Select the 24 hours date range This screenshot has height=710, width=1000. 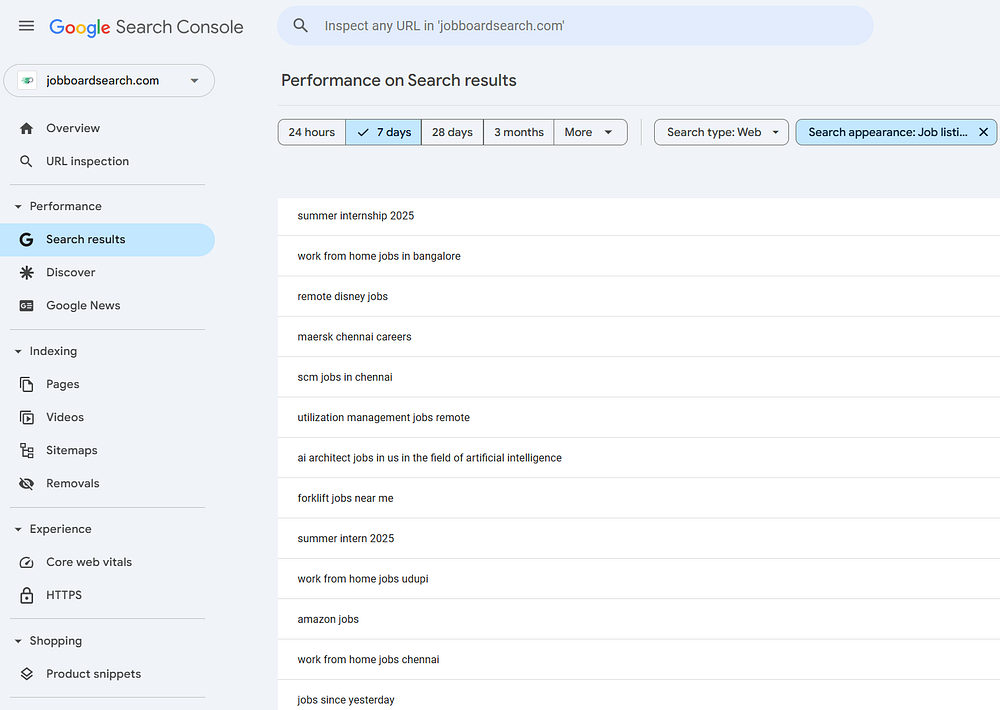coord(312,132)
